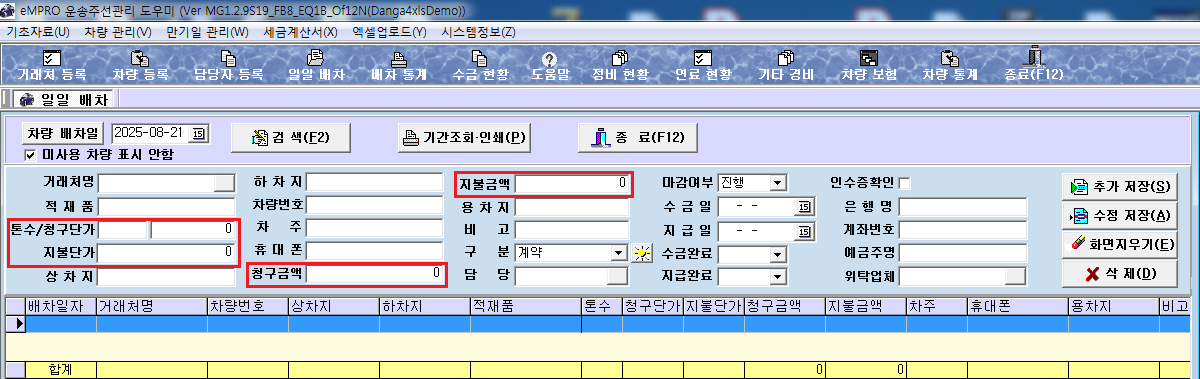This screenshot has width=1200, height=379.
Task: Focus the 적재품 input field
Action: click(167, 206)
